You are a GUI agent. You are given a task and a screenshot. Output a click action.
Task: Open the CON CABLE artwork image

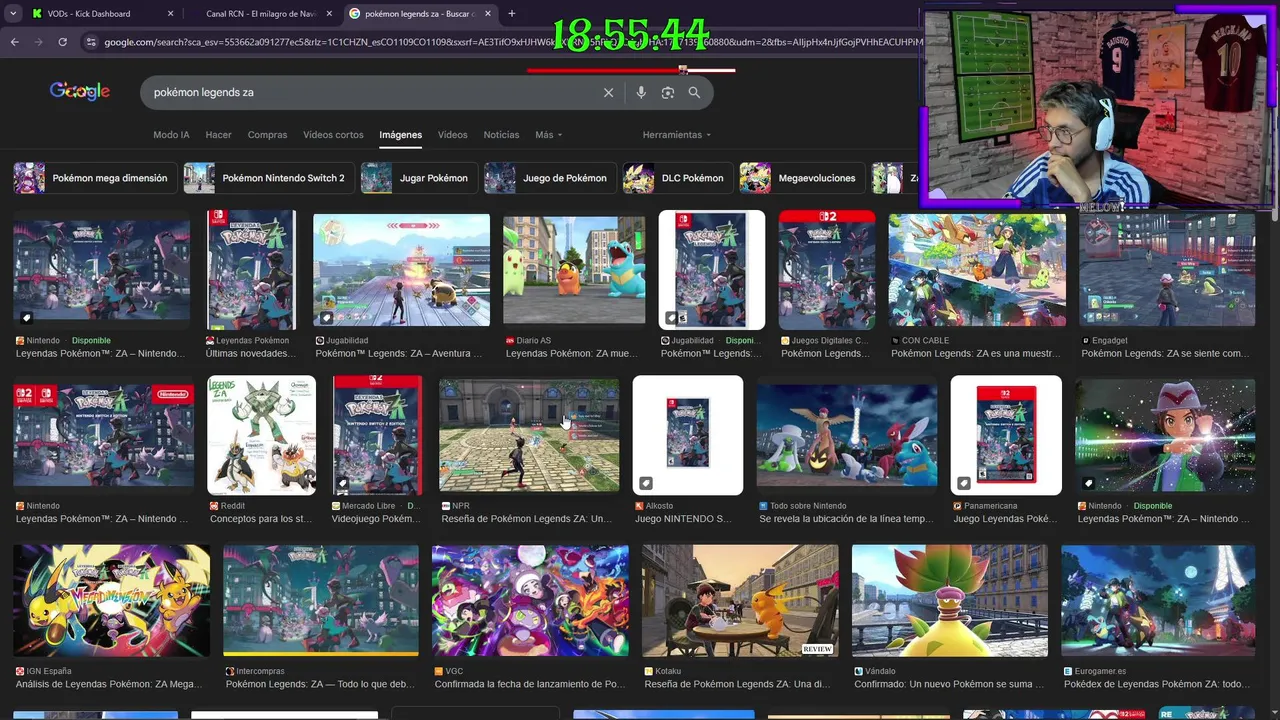click(x=977, y=270)
